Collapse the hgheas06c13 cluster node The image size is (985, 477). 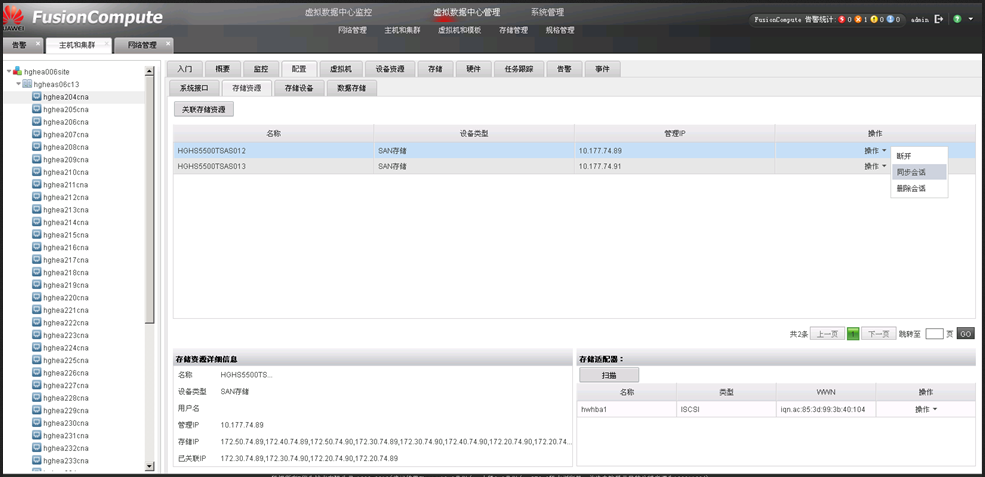click(18, 84)
